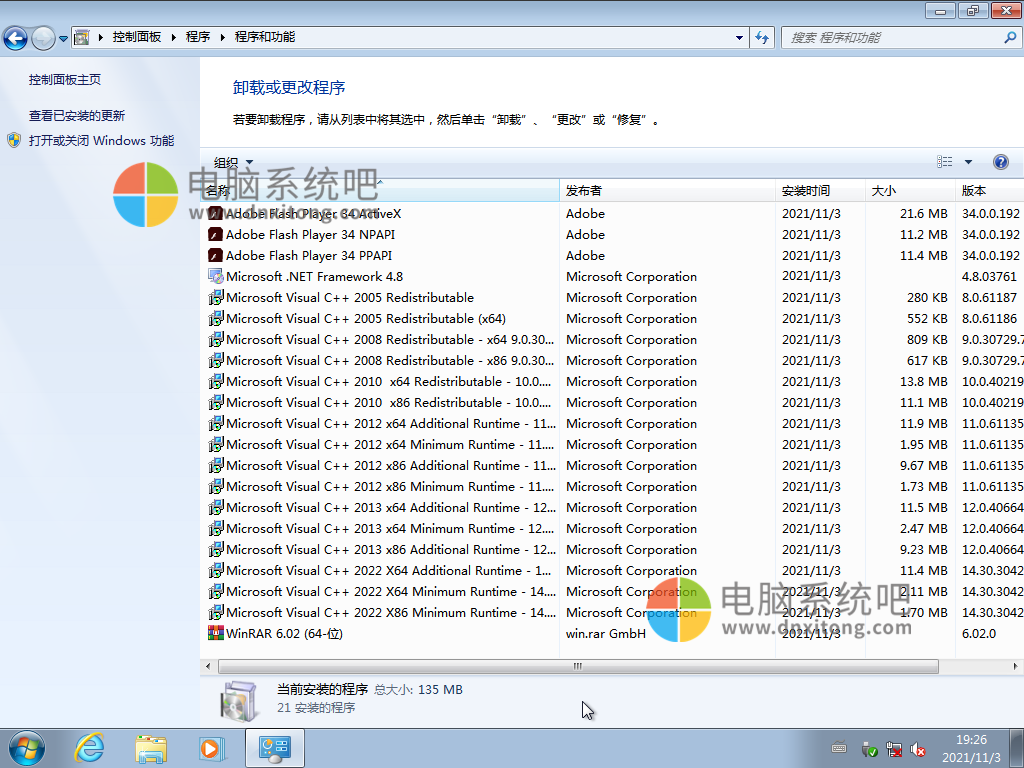Click the back navigation arrow
Screen dimensions: 1024x768
click(x=18, y=36)
